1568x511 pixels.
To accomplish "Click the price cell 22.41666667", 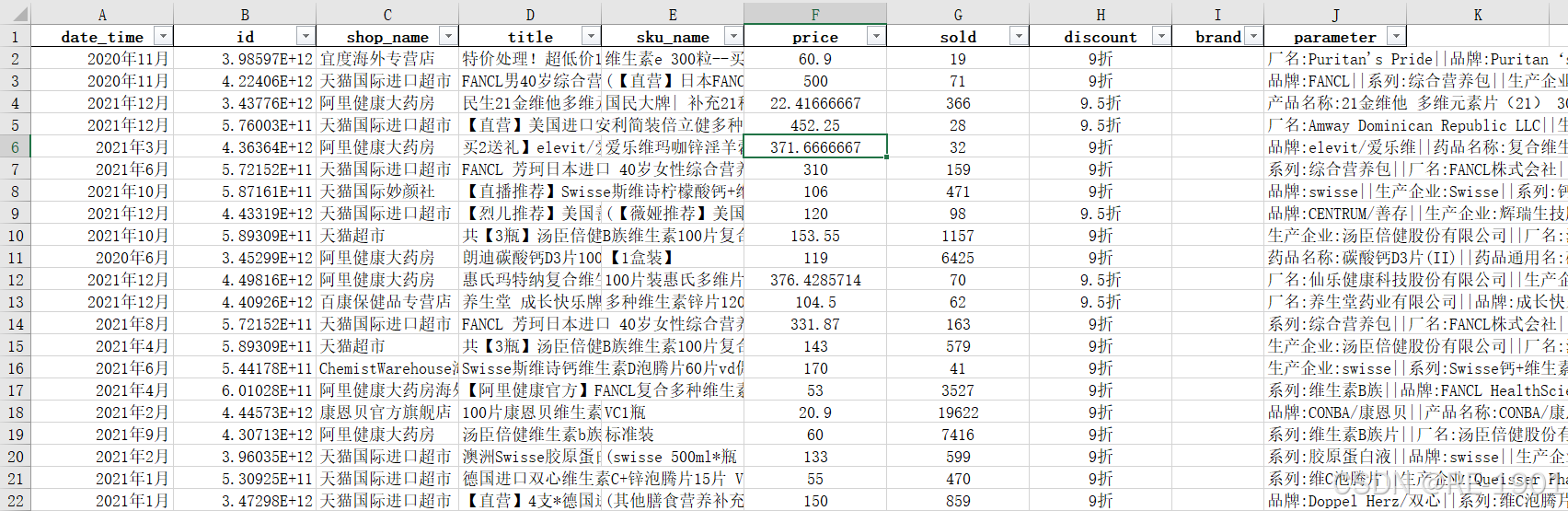I will tap(815, 103).
